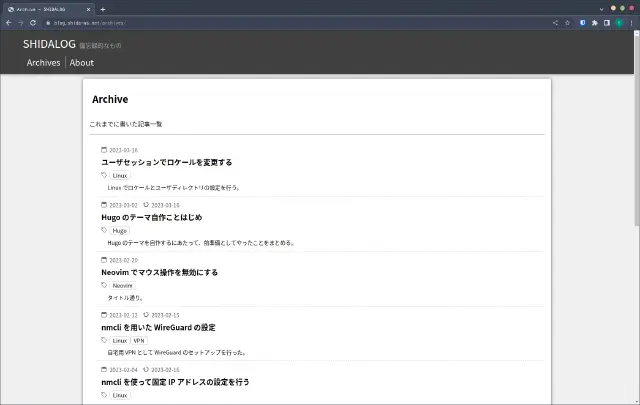Click the Hugo tag
The image size is (640, 405).
(120, 231)
